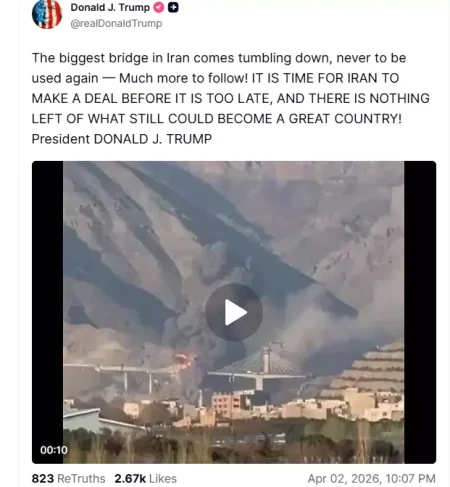View the 2.67k Likes list
450x487 pixels.
tap(145, 479)
